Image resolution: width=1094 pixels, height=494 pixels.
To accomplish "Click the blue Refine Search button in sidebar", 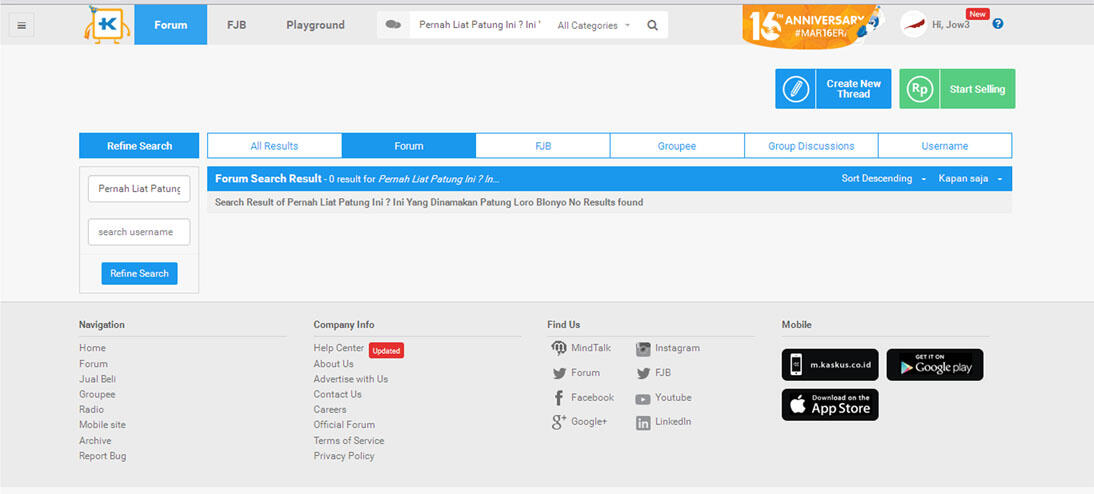I will [x=140, y=274].
